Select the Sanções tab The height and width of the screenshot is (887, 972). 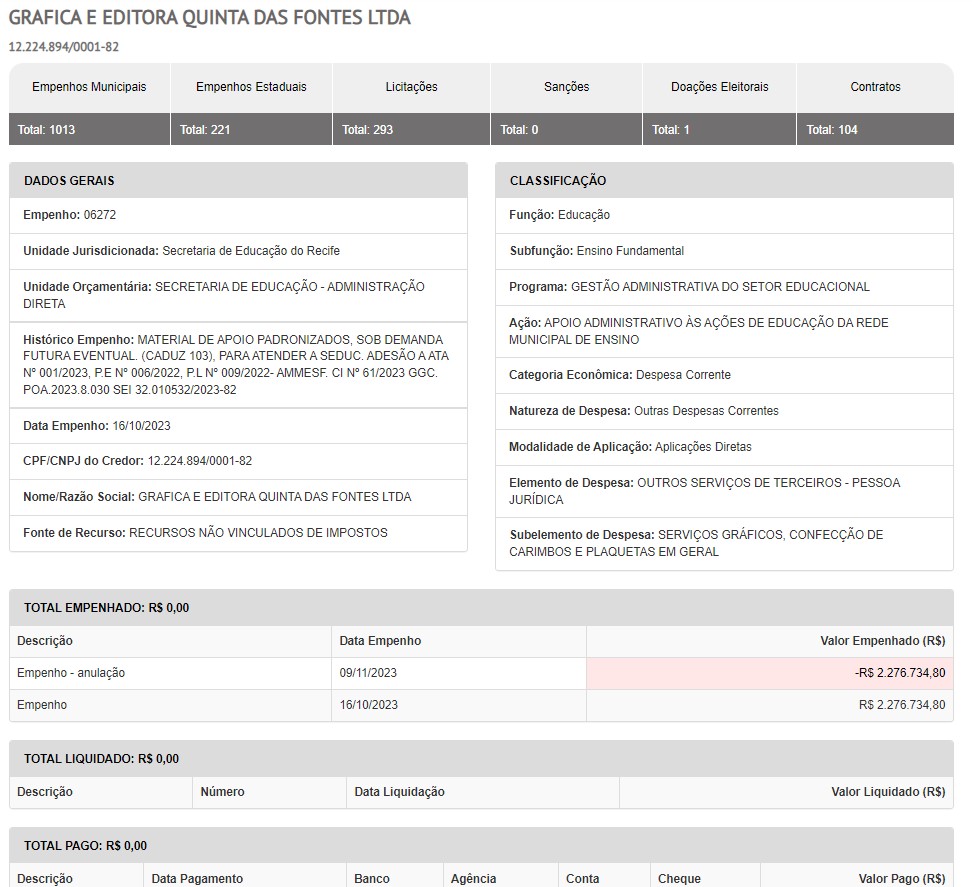(567, 87)
